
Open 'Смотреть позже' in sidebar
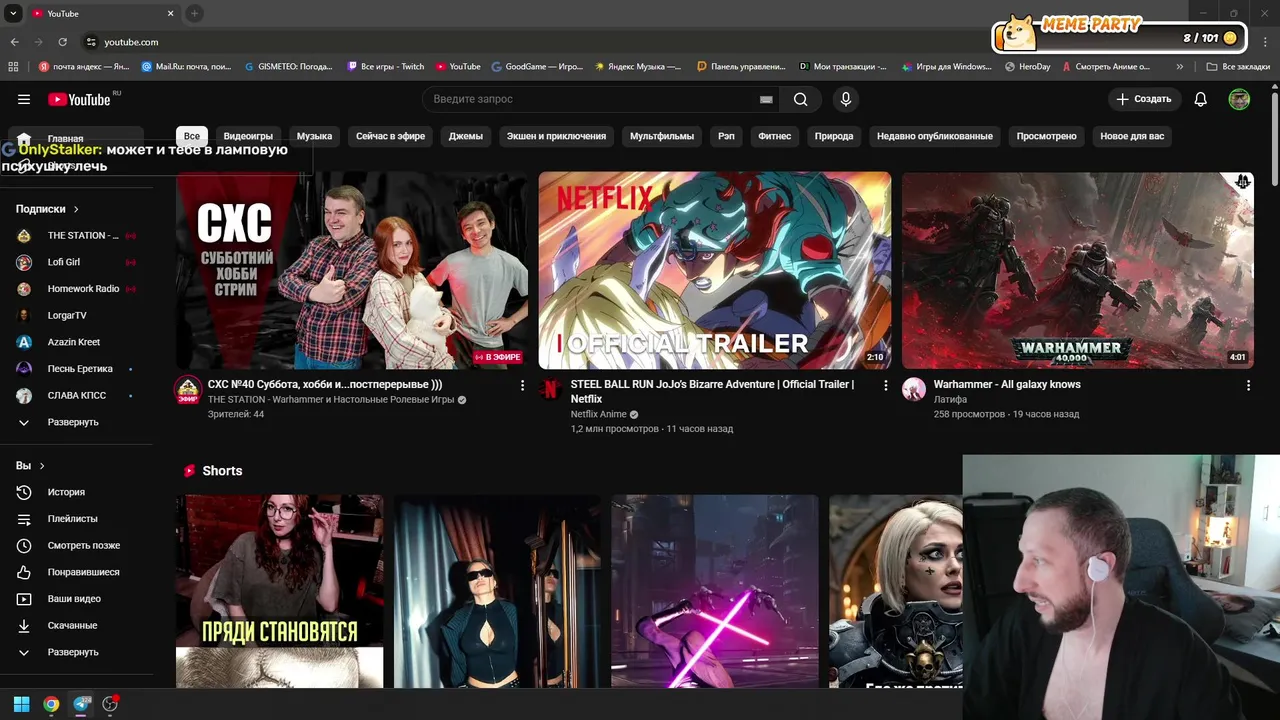tap(77, 545)
